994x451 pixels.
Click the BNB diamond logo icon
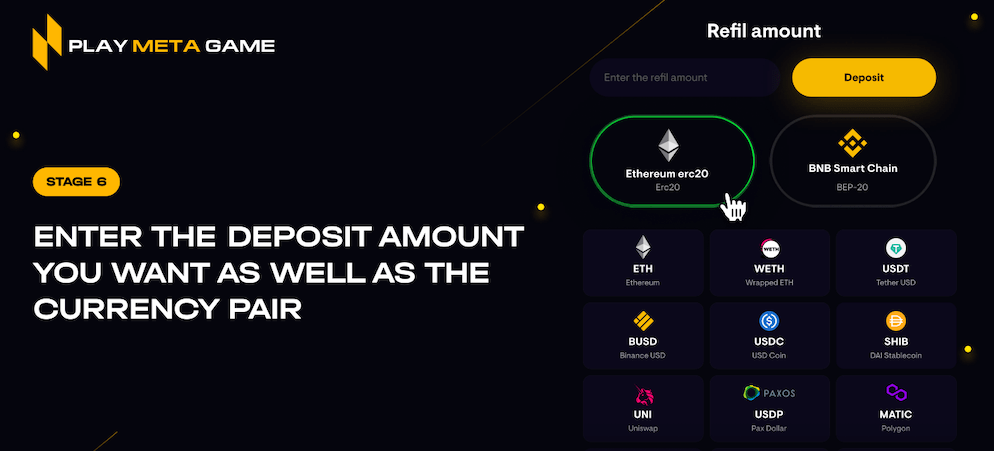[x=853, y=143]
